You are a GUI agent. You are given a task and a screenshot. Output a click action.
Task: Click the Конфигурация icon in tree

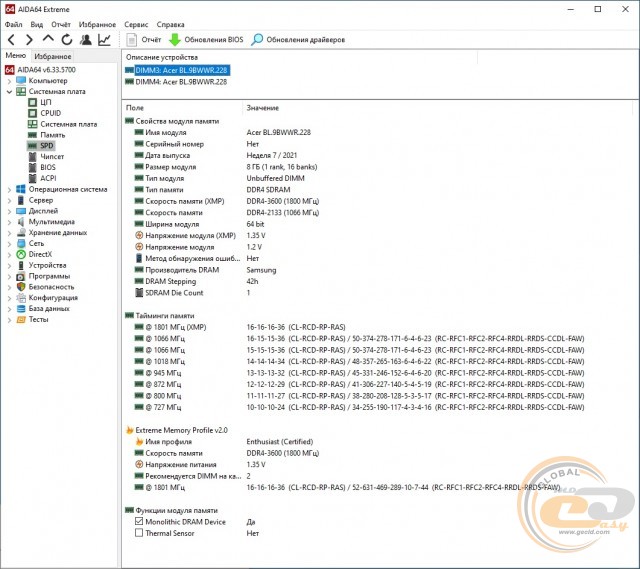tap(21, 298)
